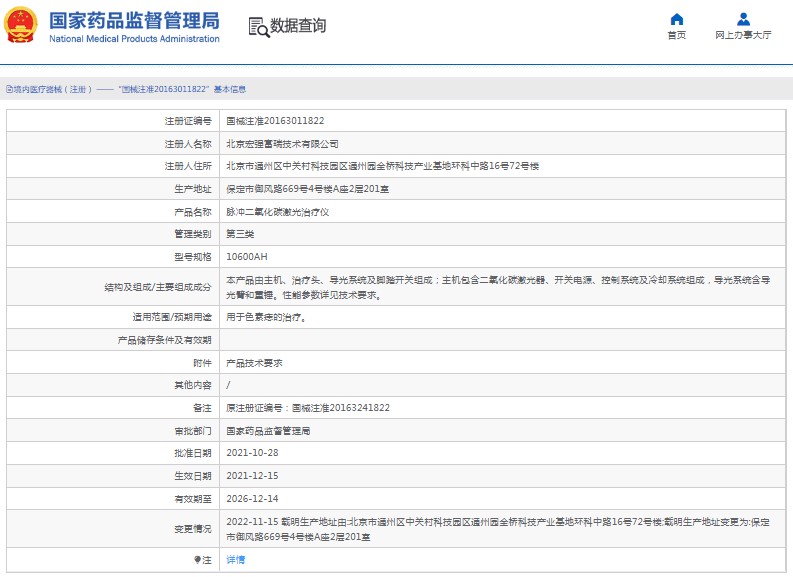
Task: Click the original registration number 国械注准20163241822
Action: coord(339,408)
